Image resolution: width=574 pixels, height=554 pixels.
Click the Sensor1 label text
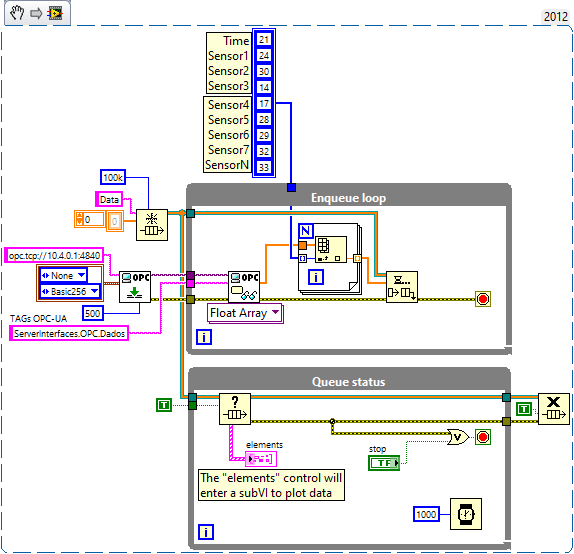(228, 56)
